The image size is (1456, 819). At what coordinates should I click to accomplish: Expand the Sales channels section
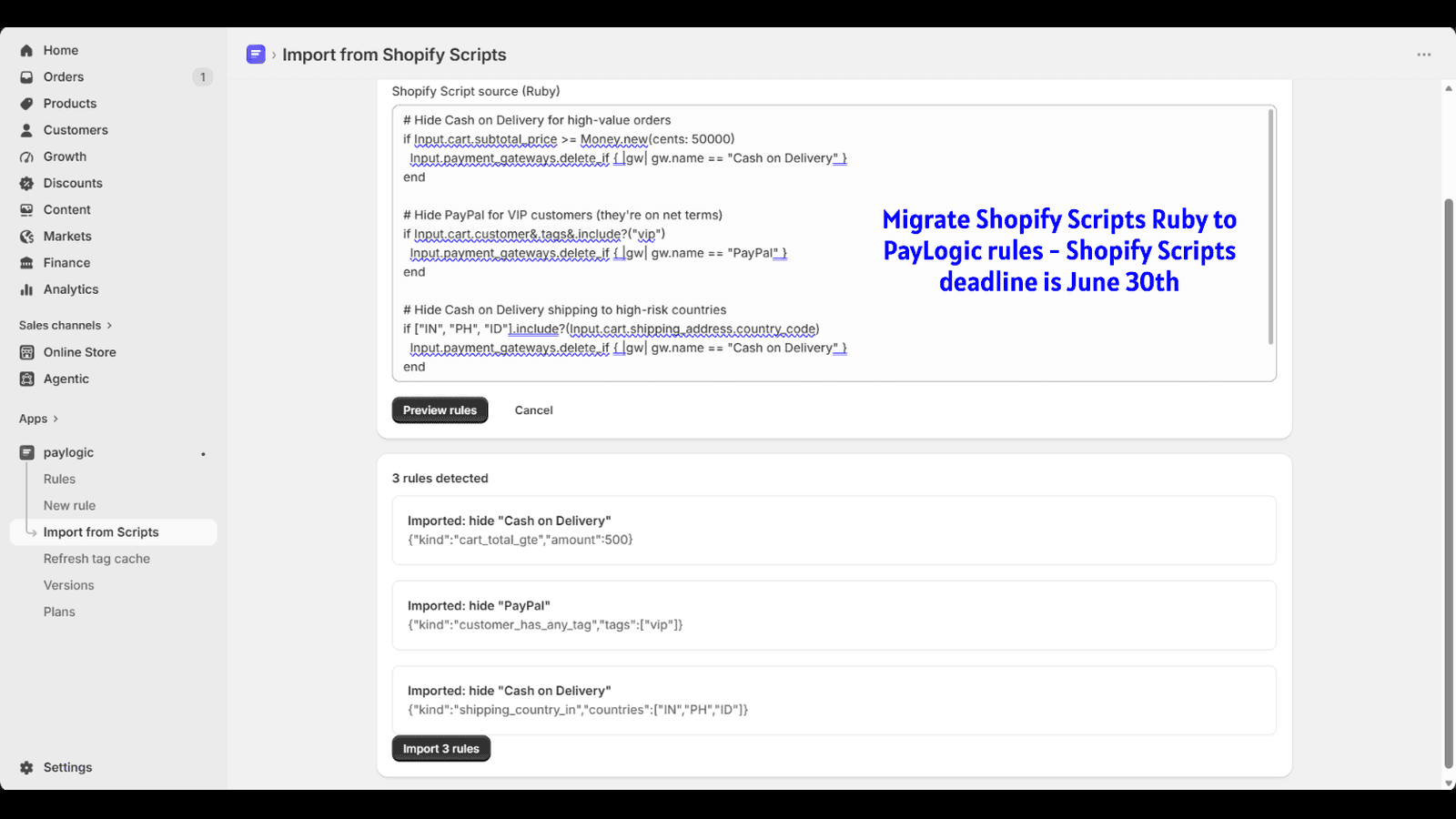point(66,325)
